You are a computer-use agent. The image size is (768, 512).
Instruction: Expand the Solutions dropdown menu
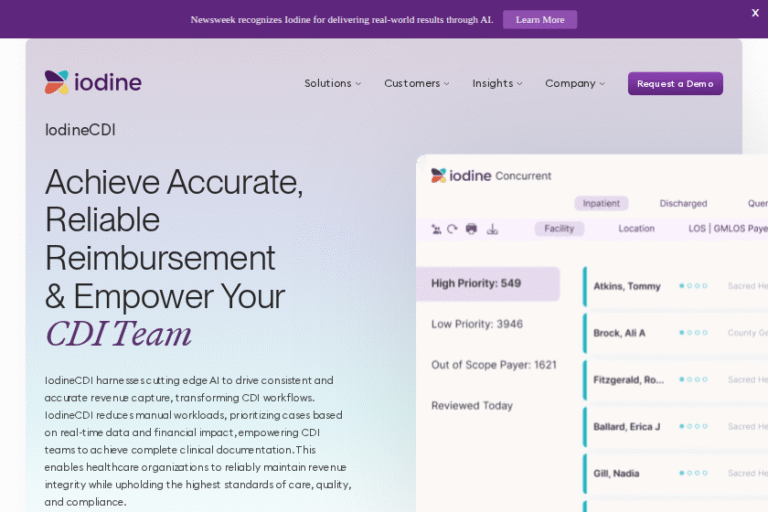pyautogui.click(x=332, y=84)
